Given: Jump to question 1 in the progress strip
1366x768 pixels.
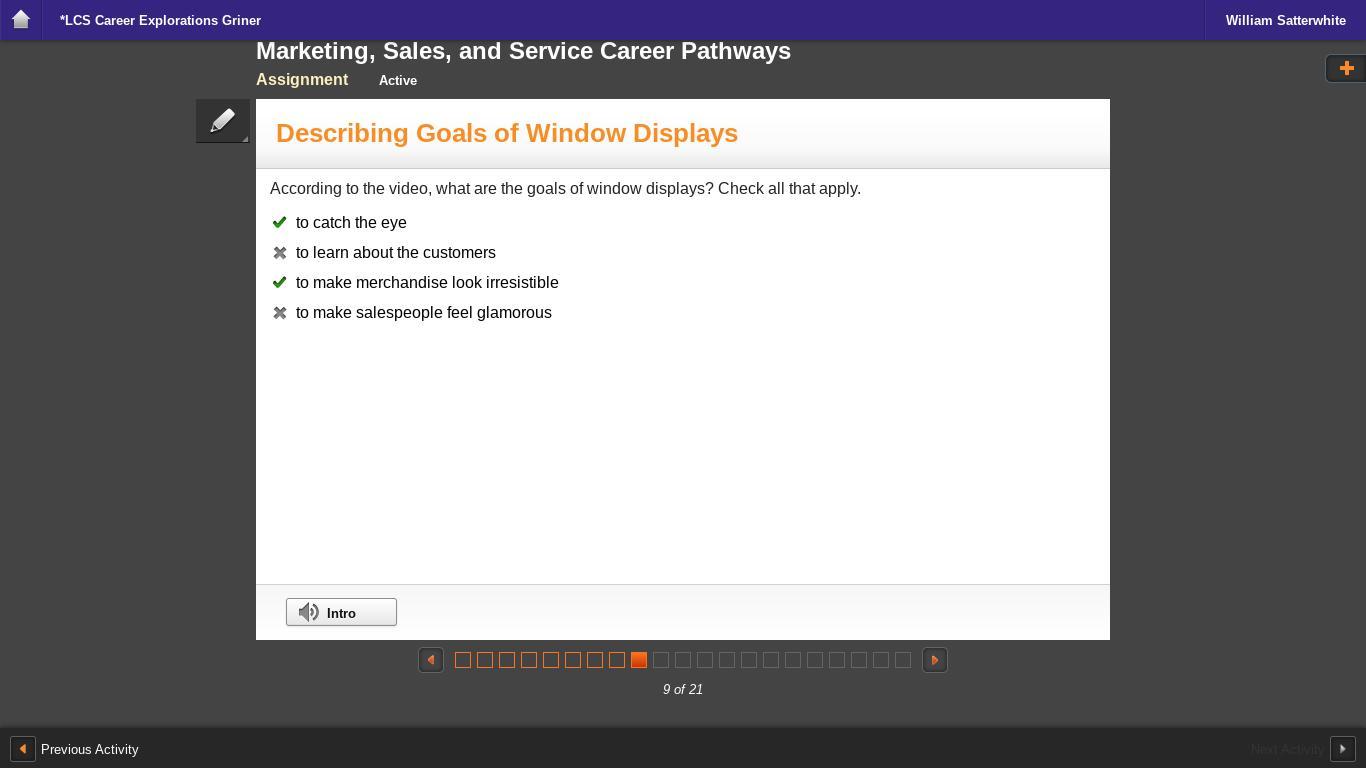Looking at the screenshot, I should click(x=463, y=660).
